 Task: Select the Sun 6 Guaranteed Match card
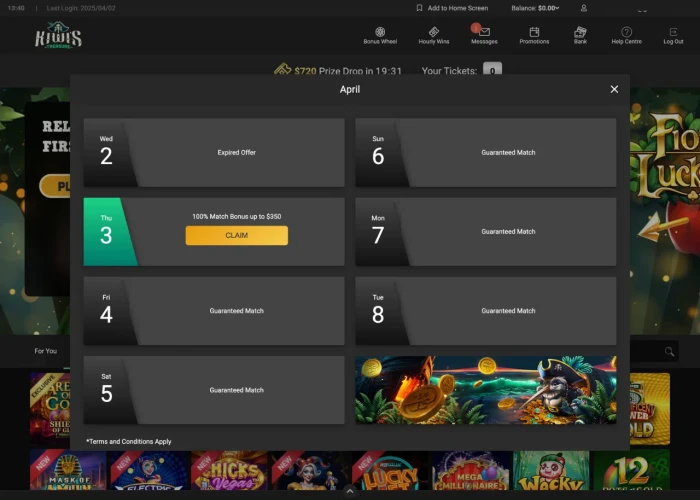486,152
